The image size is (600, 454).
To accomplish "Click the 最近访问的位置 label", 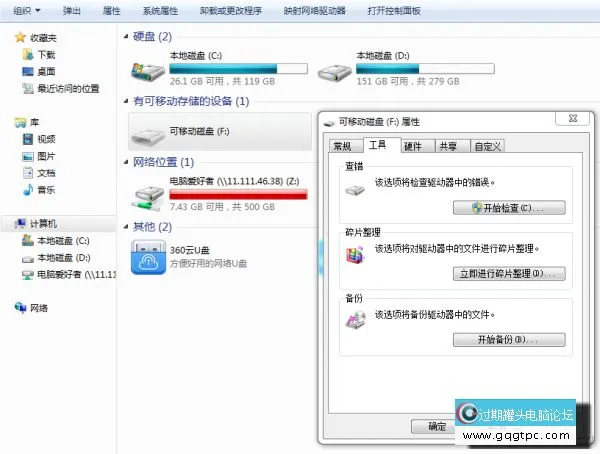I will (x=68, y=88).
